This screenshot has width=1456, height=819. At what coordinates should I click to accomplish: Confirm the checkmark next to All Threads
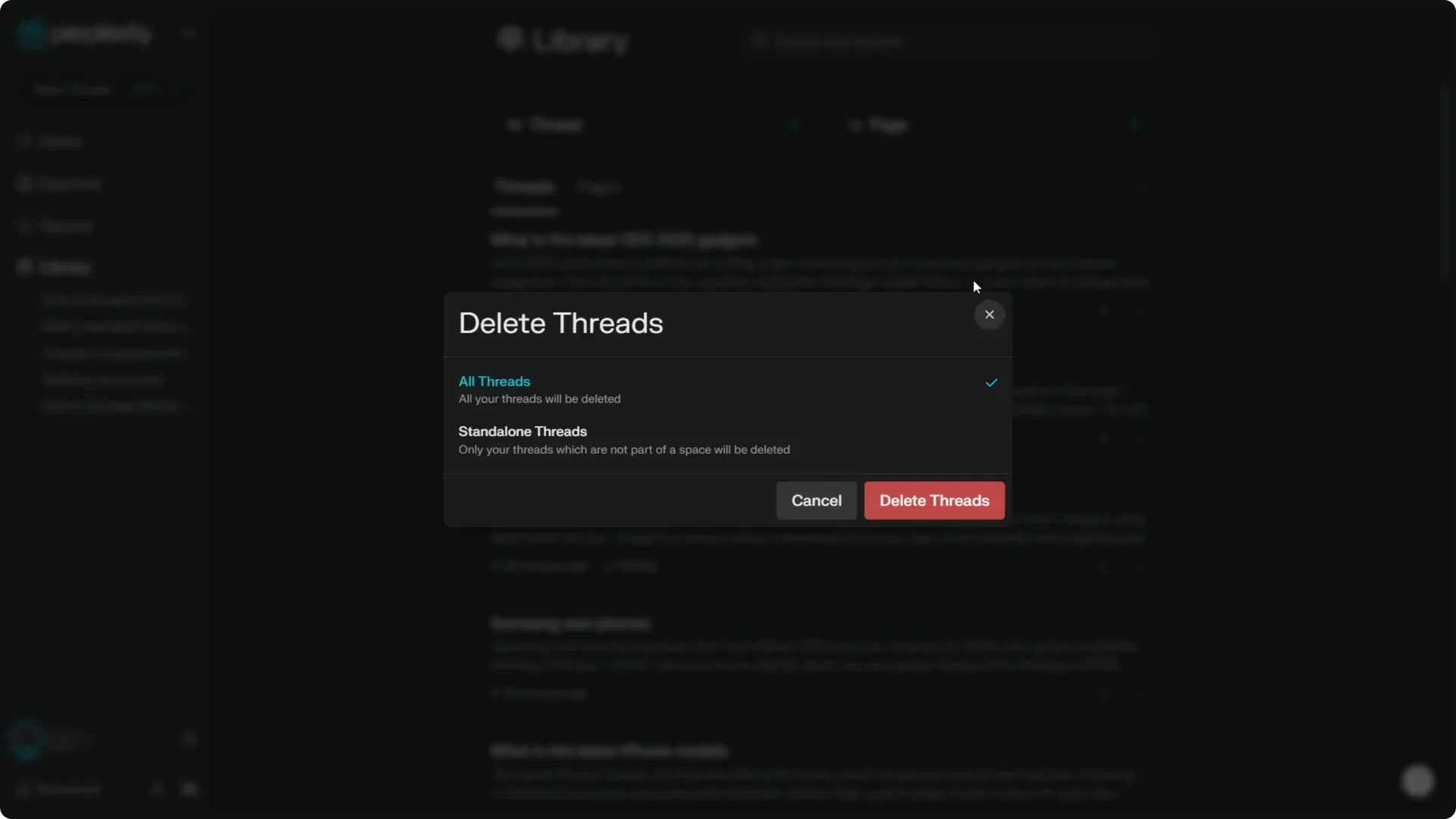pyautogui.click(x=991, y=383)
